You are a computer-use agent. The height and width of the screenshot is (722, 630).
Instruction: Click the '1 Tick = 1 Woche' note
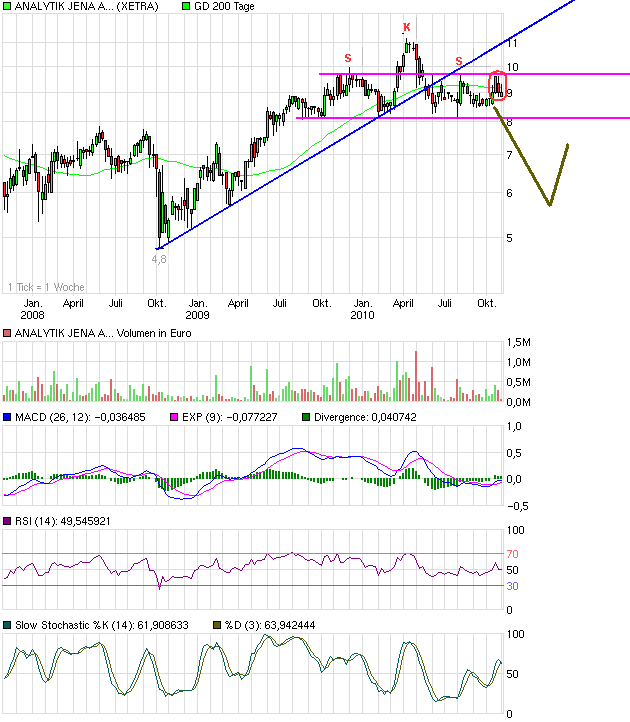tap(46, 287)
